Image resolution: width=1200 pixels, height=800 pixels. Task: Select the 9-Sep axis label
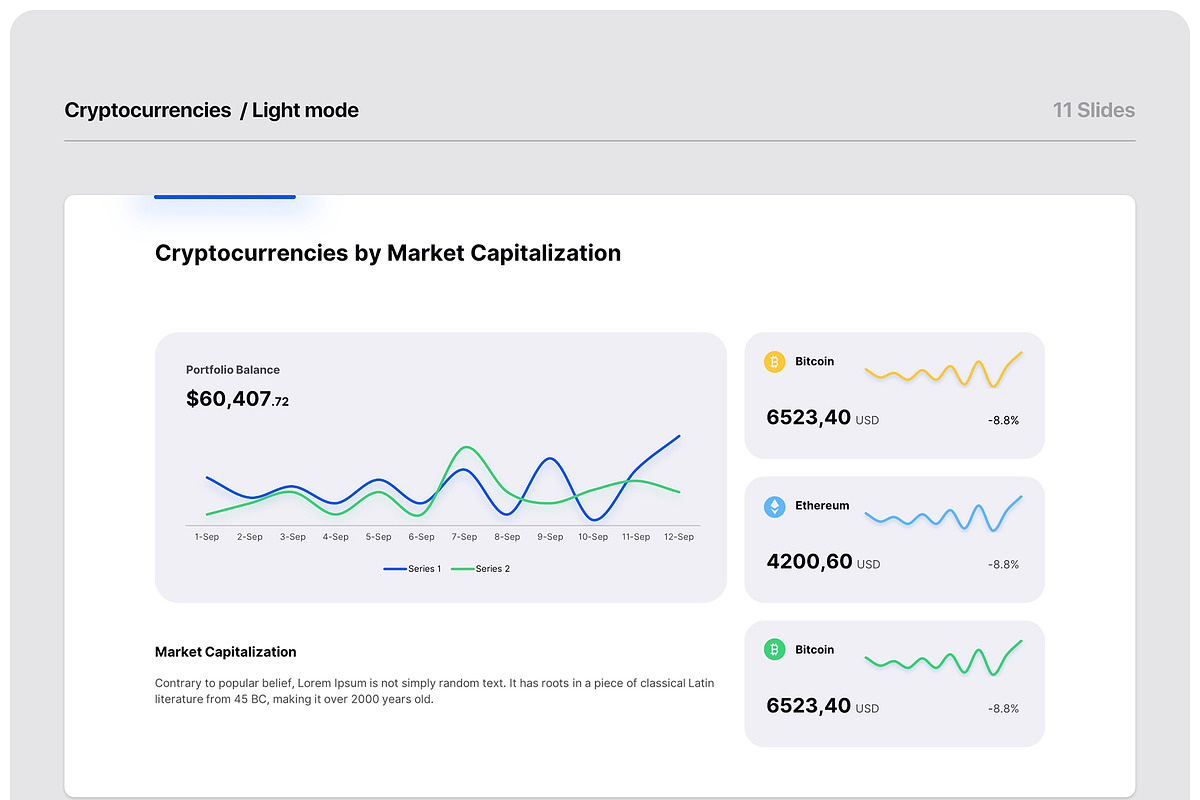[x=550, y=537]
